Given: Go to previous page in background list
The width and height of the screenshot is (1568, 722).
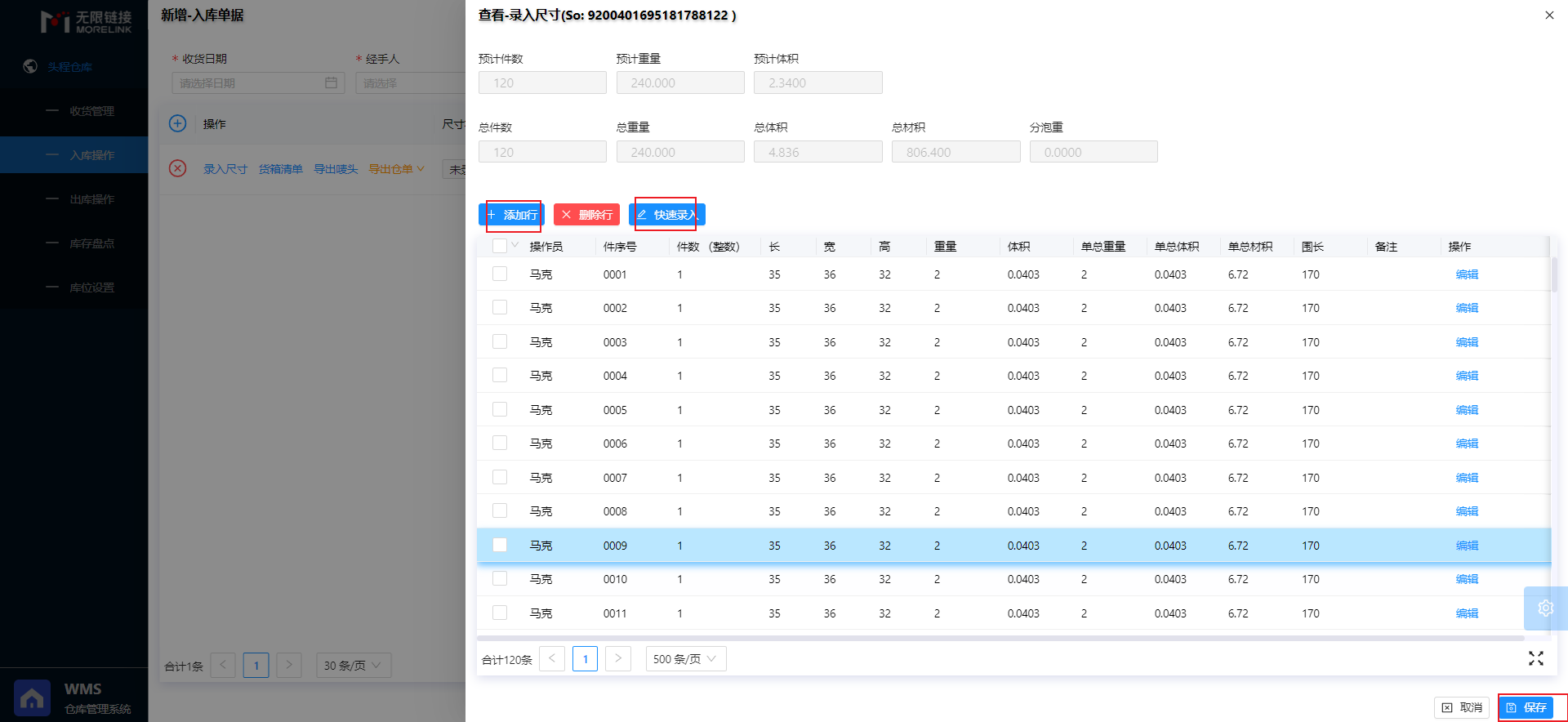Looking at the screenshot, I should [x=223, y=665].
